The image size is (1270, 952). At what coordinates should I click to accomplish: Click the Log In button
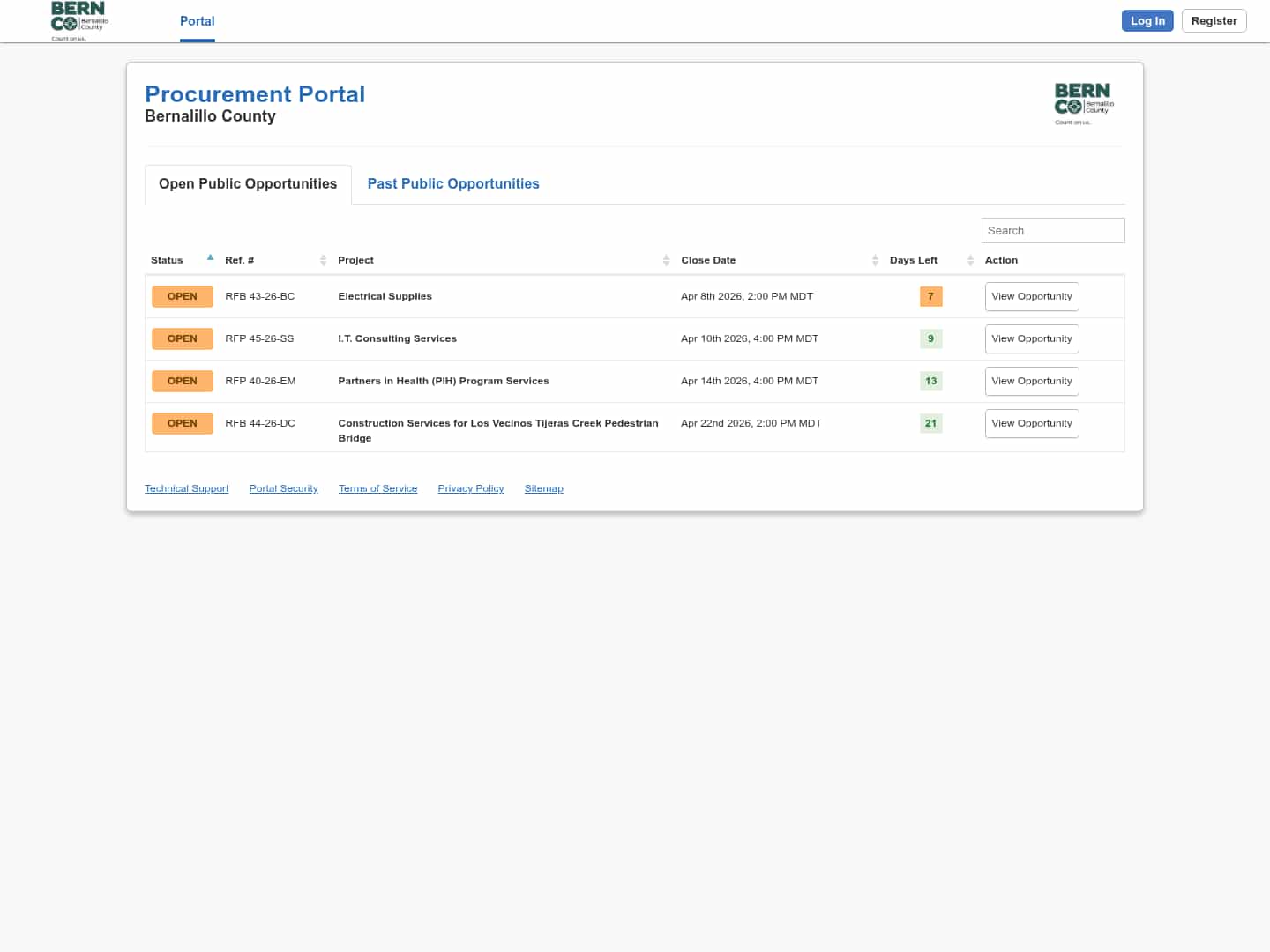tap(1147, 21)
